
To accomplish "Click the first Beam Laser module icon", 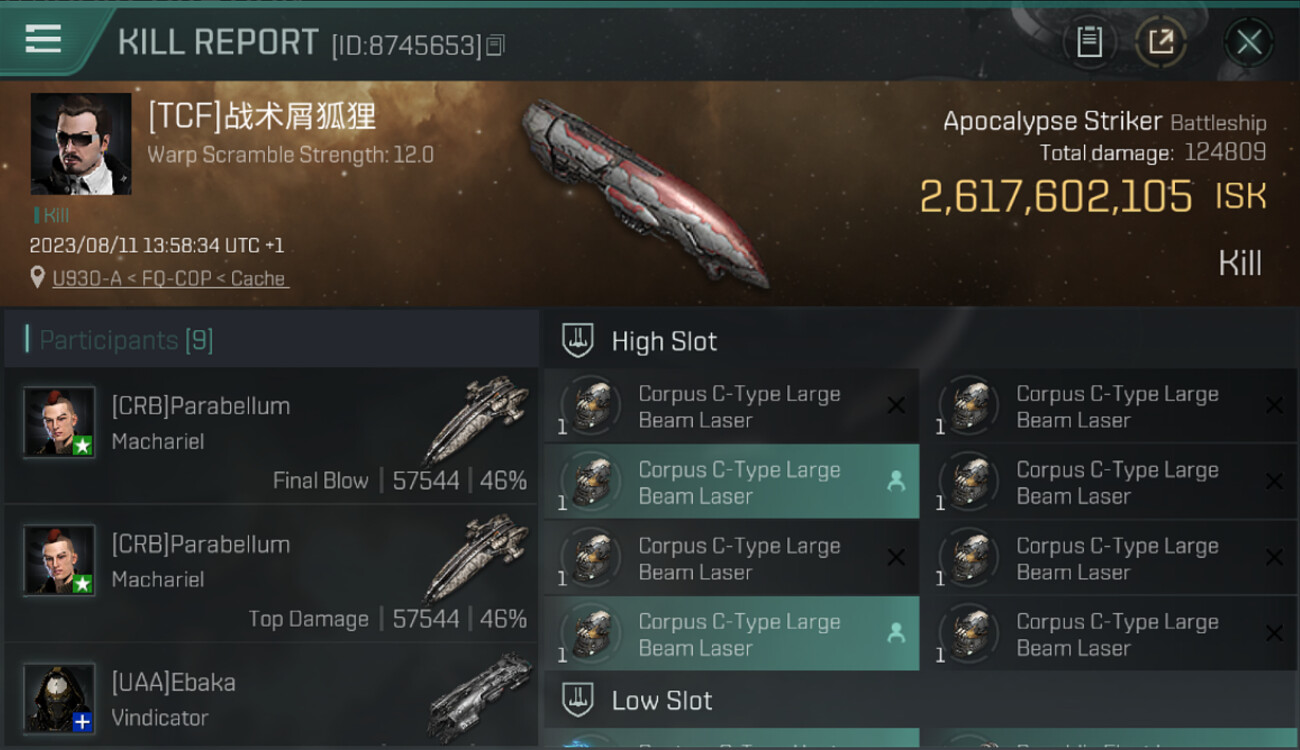I will tap(590, 406).
